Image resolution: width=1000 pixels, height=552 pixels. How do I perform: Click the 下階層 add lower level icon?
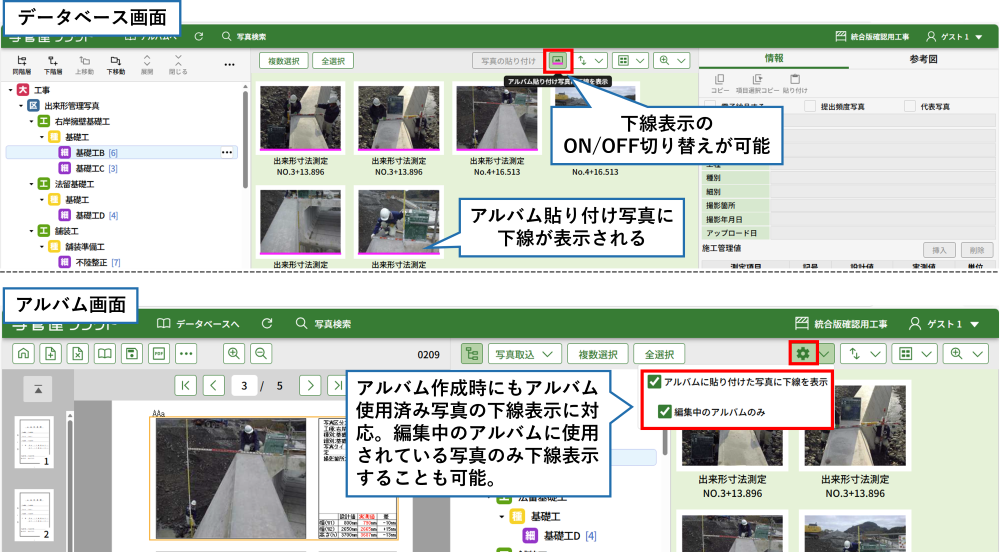[x=52, y=65]
